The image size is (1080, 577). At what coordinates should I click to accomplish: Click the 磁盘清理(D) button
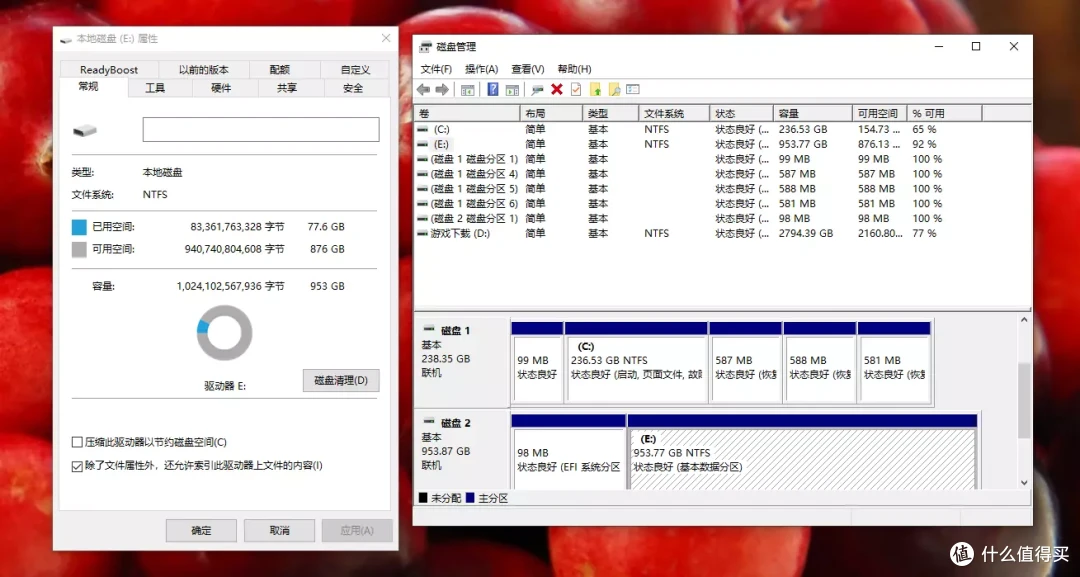point(341,380)
